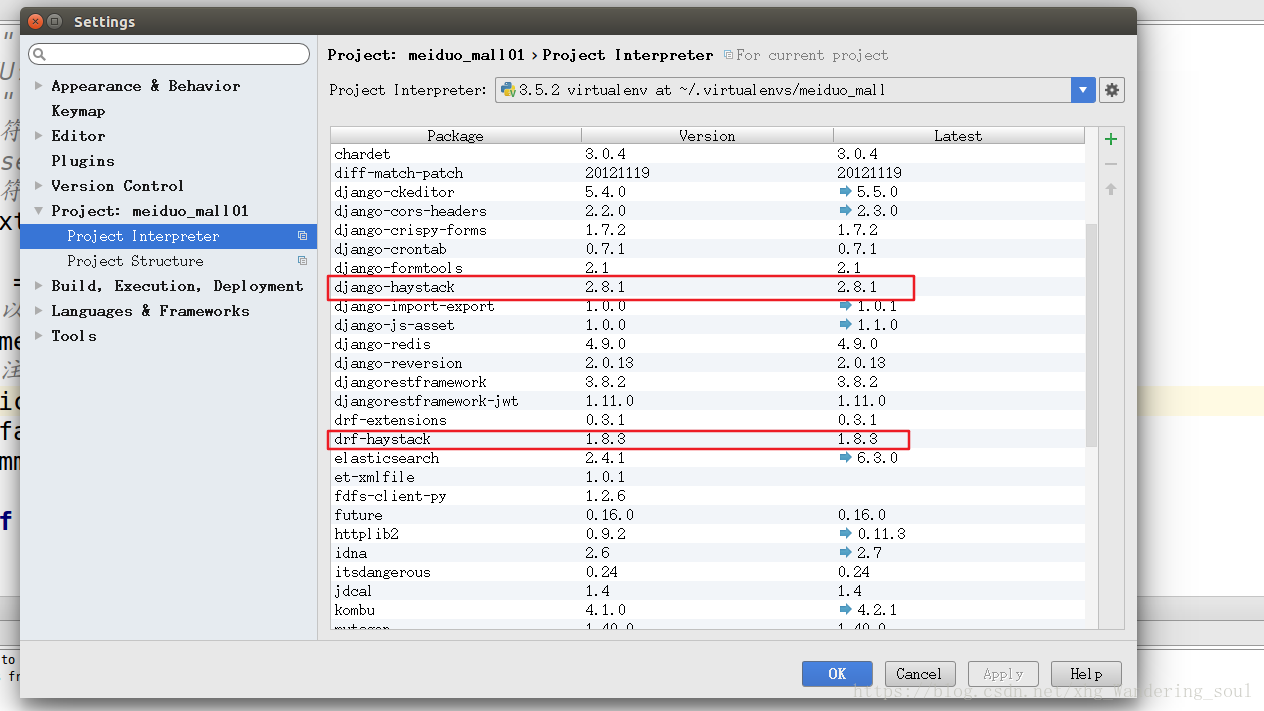
Task: Select the drf-haystack package row
Action: [x=708, y=439]
